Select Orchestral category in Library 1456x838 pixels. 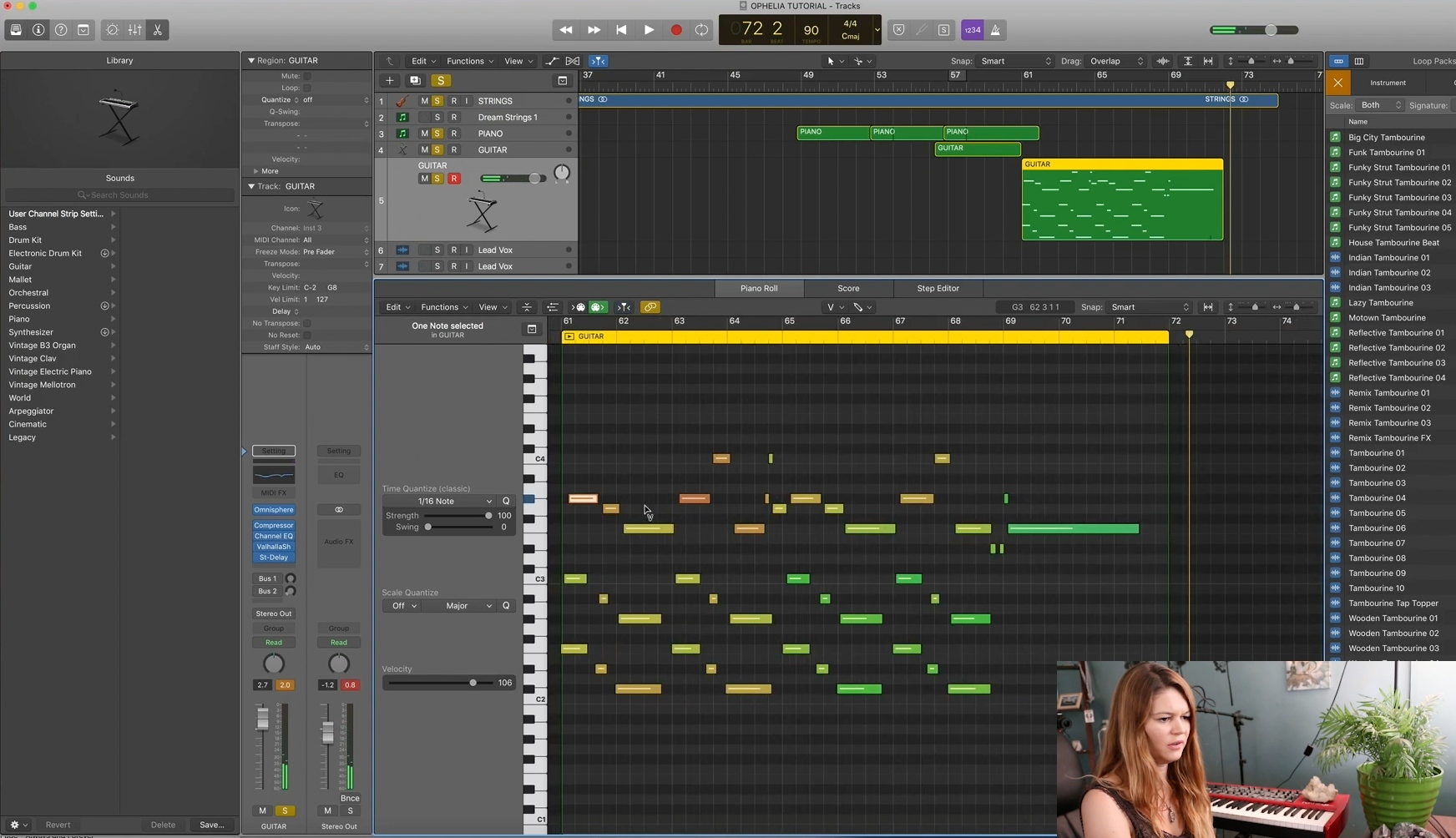click(x=62, y=293)
